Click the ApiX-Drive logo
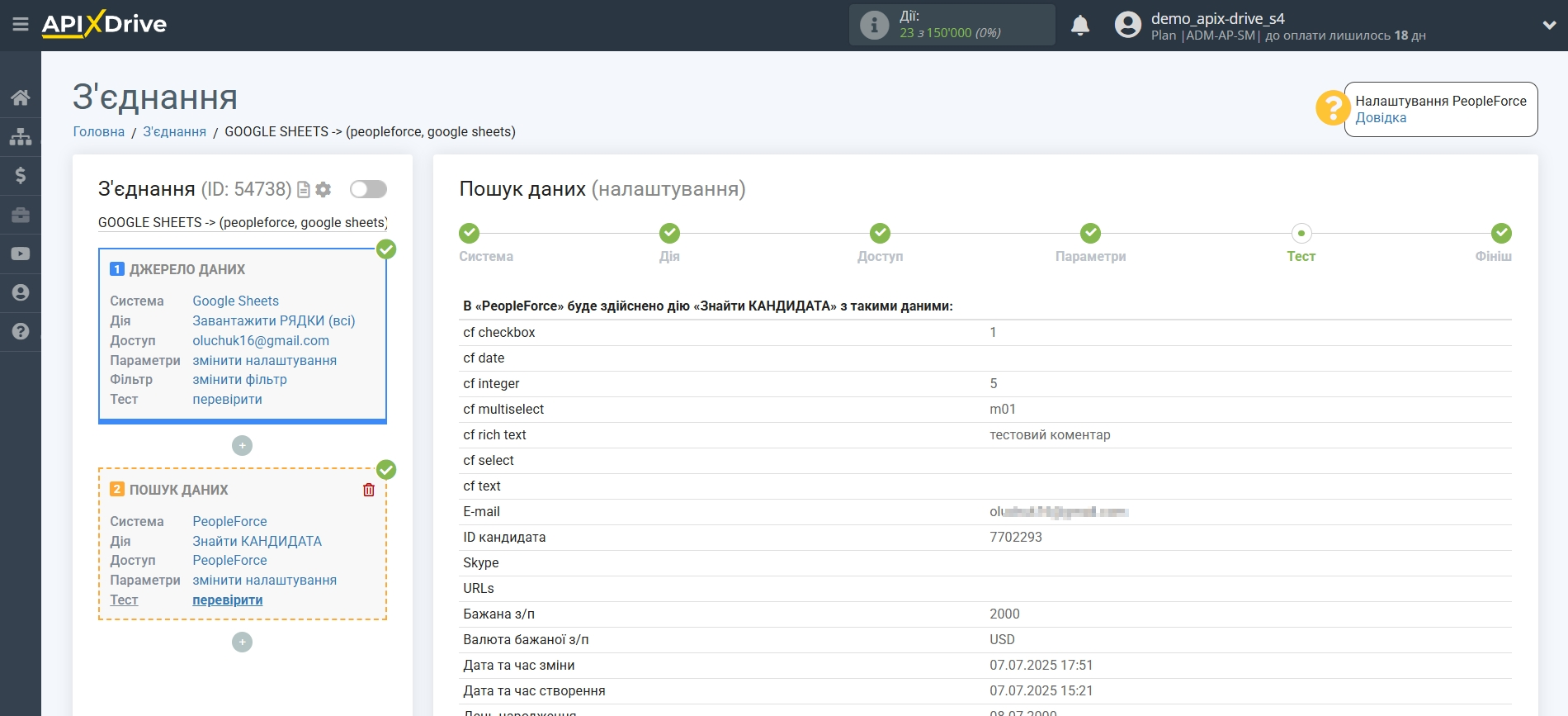1568x716 pixels. (104, 24)
